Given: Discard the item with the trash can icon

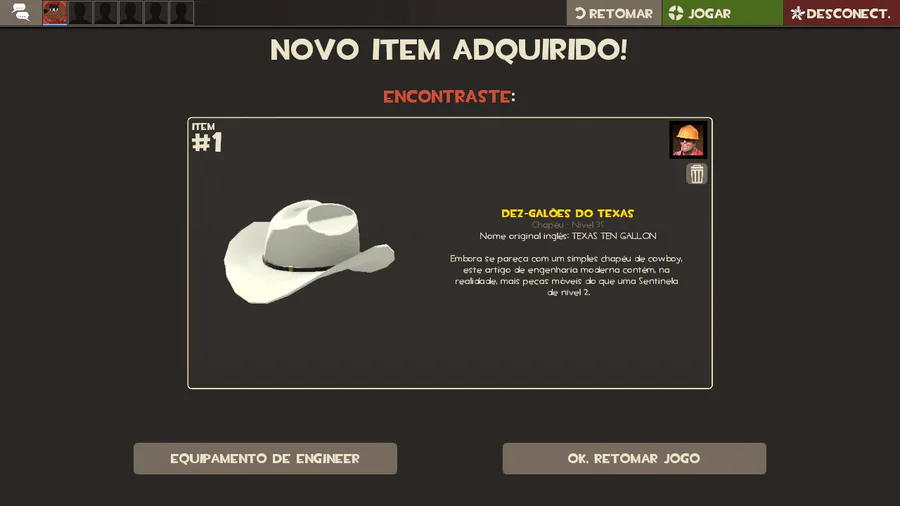Looking at the screenshot, I should (x=696, y=174).
